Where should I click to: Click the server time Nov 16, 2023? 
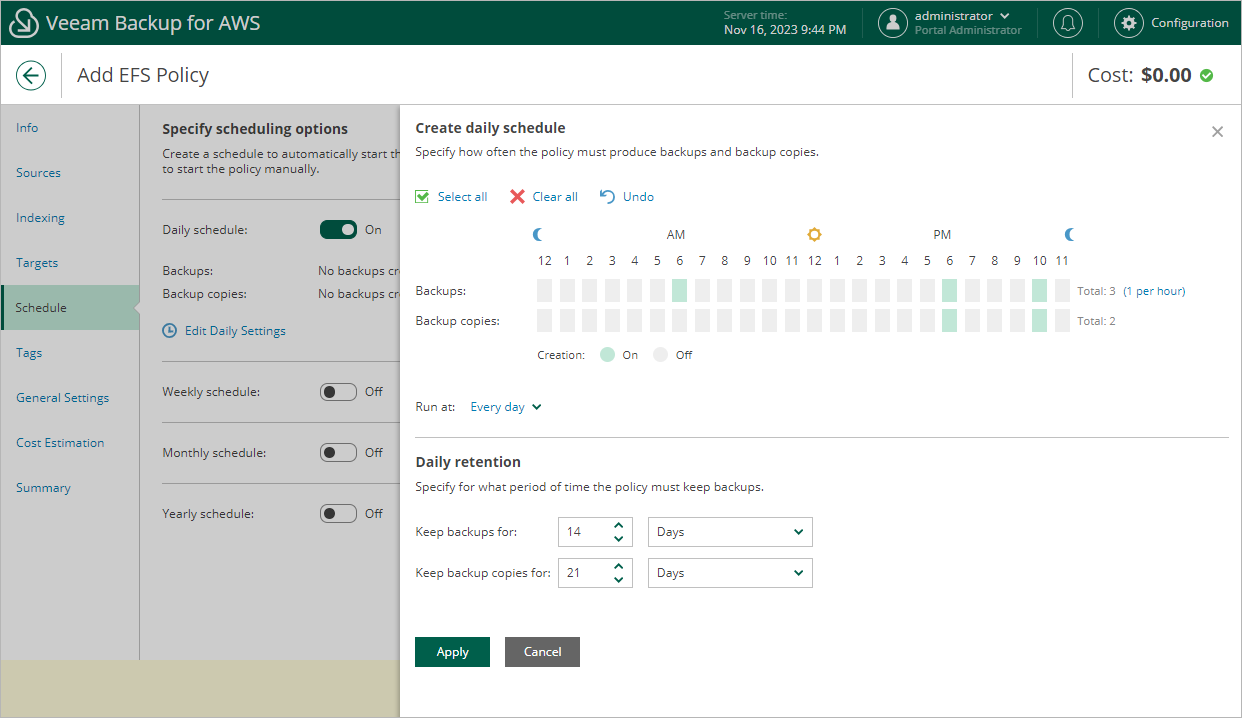tap(785, 30)
